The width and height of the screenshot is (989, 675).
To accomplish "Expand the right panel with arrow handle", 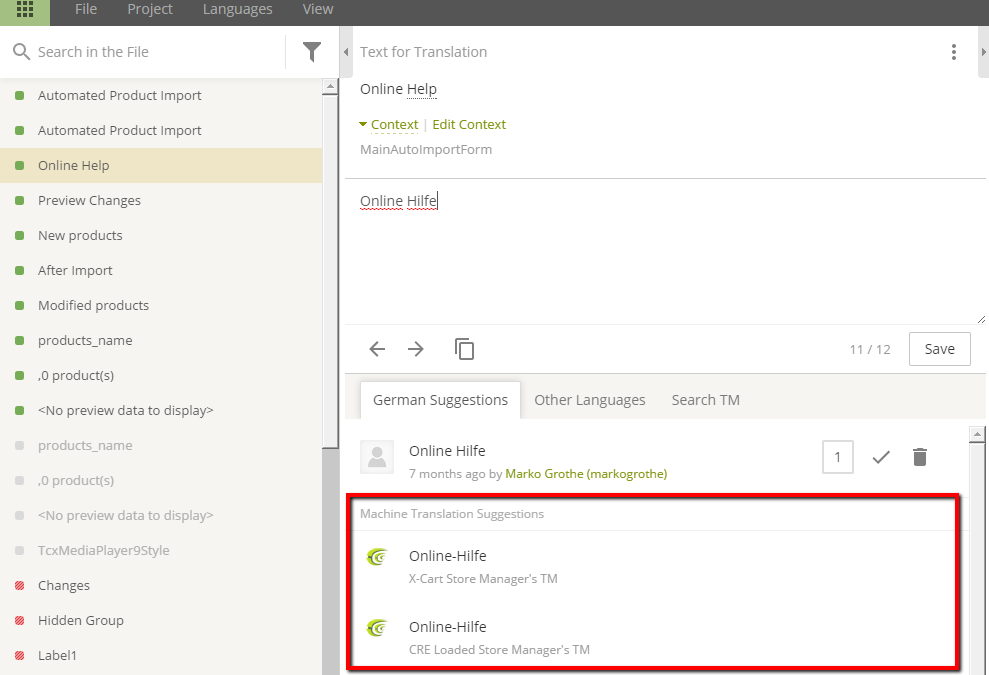I will pyautogui.click(x=983, y=52).
